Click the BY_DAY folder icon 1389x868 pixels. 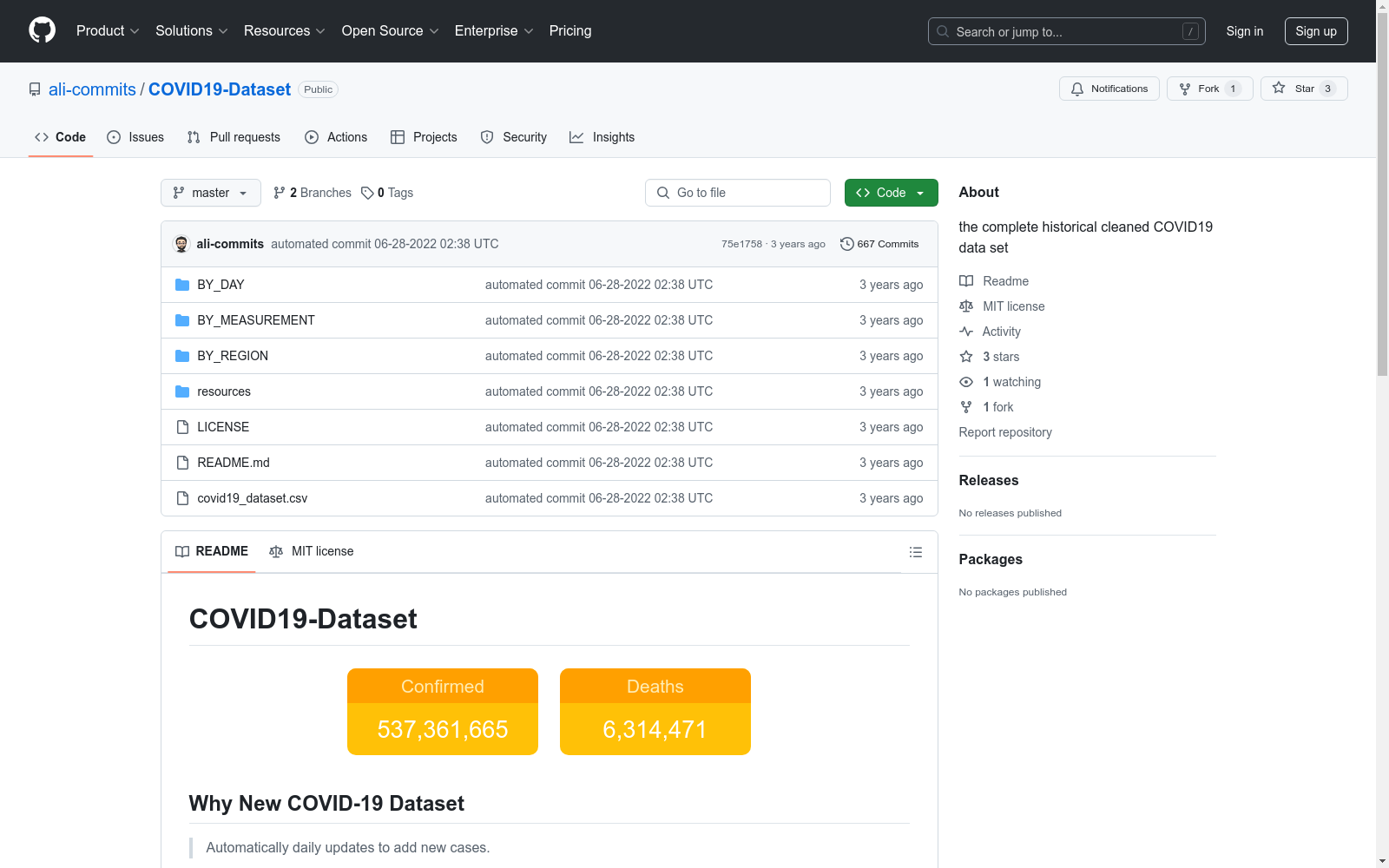click(x=182, y=285)
